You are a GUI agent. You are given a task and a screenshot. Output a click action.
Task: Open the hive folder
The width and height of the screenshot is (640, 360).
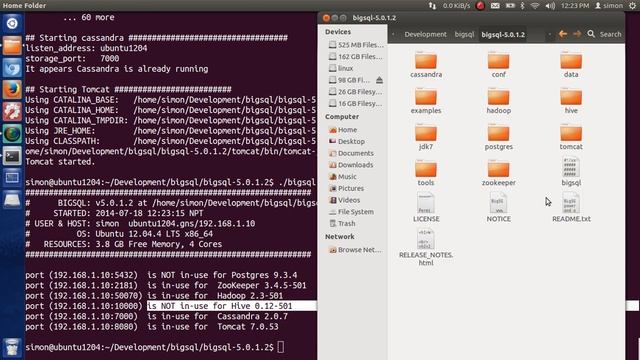point(571,100)
